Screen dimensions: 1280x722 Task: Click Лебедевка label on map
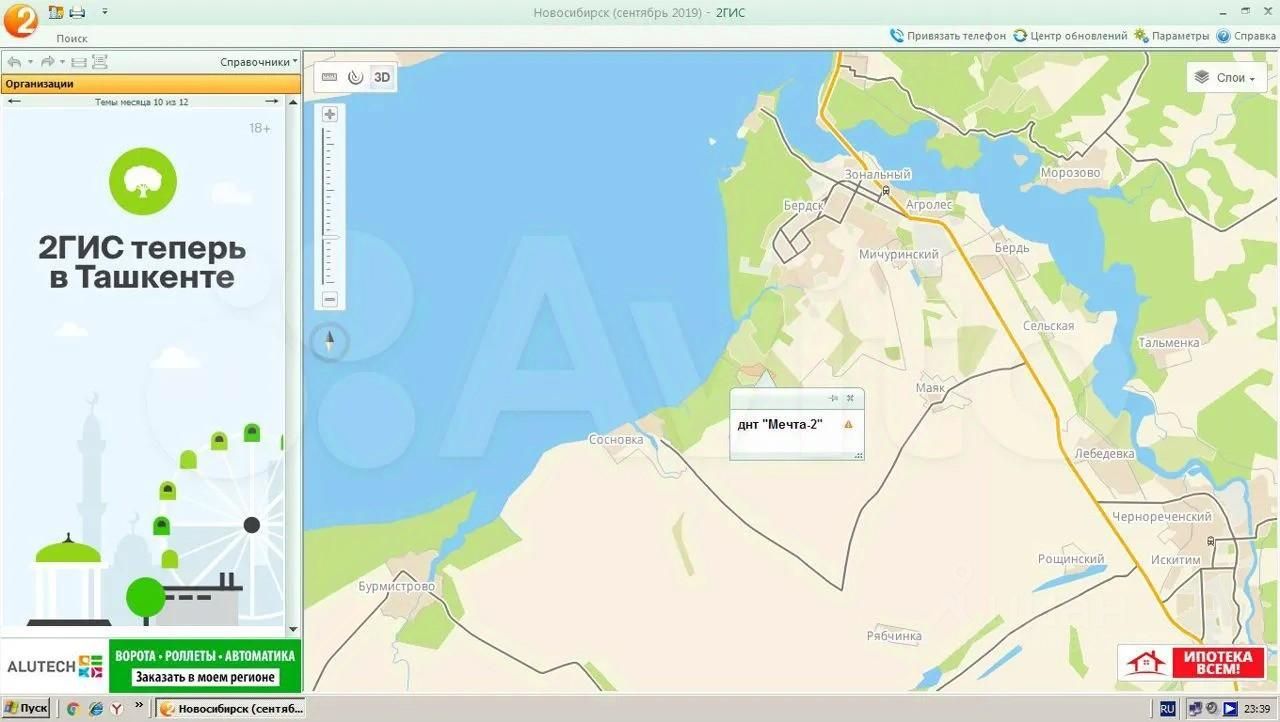coord(1104,453)
